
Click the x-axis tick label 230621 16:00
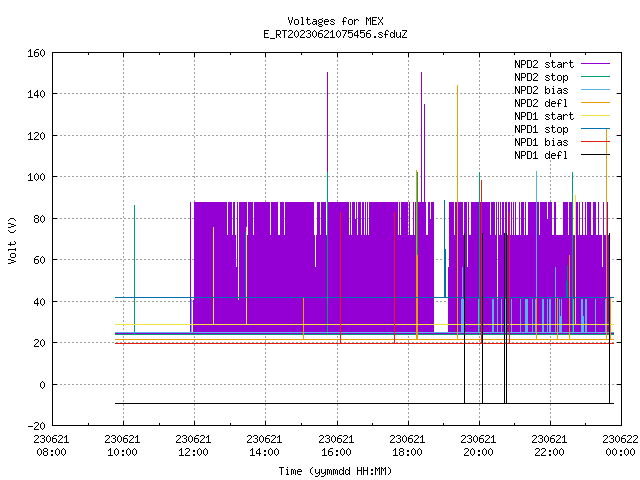coord(336,446)
